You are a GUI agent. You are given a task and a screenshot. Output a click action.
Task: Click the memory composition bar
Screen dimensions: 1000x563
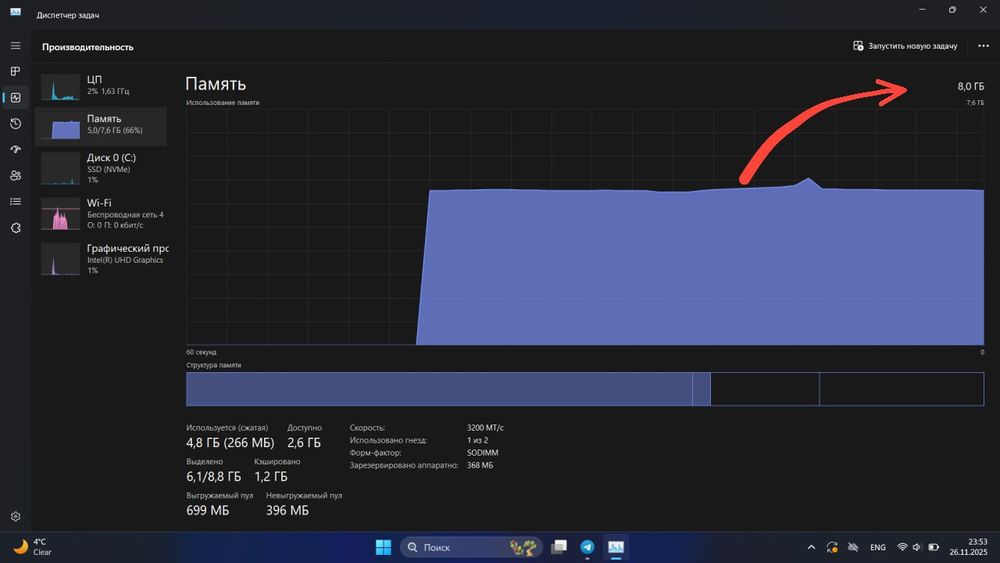585,389
